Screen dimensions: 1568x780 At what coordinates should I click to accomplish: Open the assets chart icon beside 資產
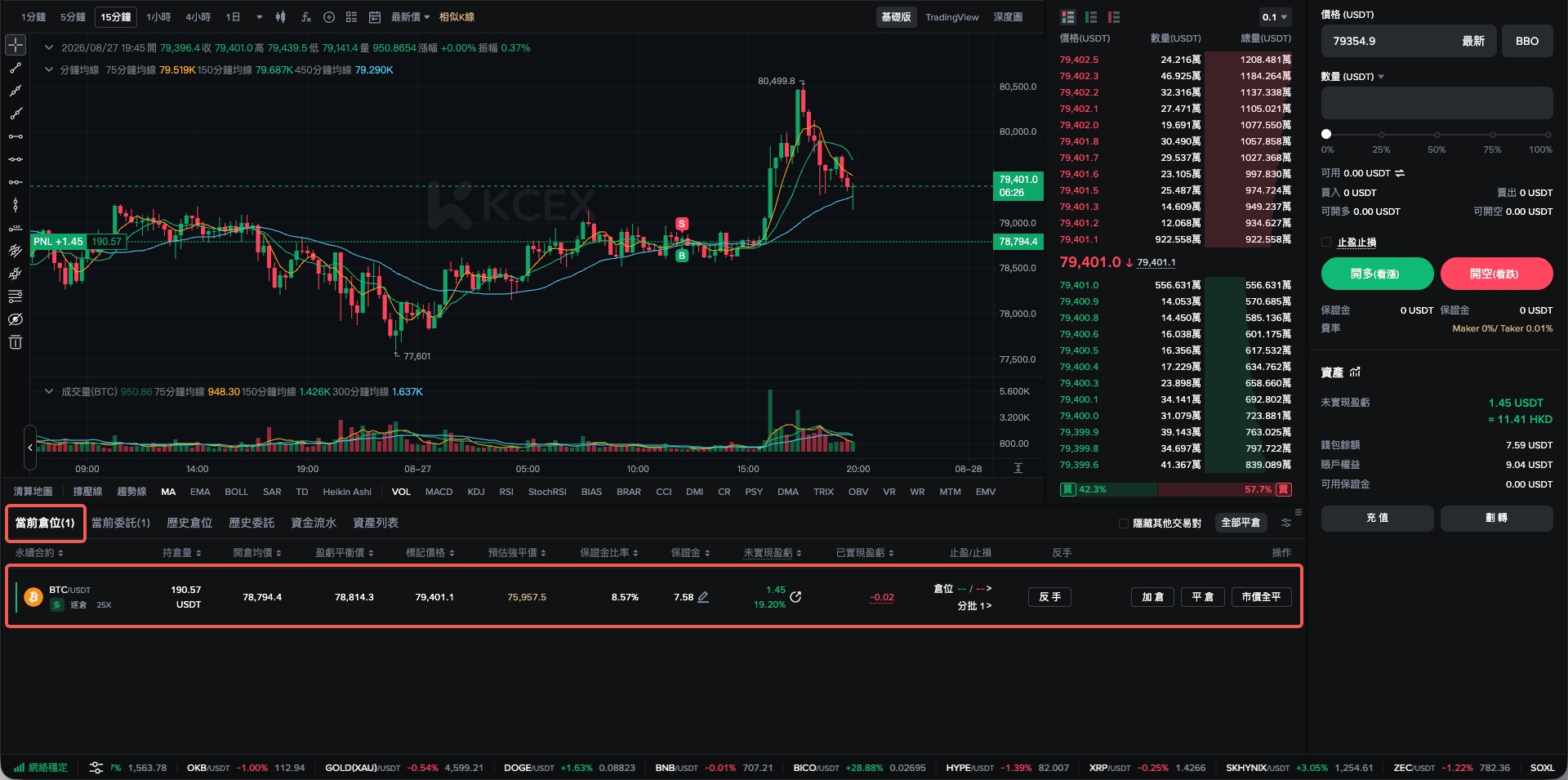pos(1355,372)
